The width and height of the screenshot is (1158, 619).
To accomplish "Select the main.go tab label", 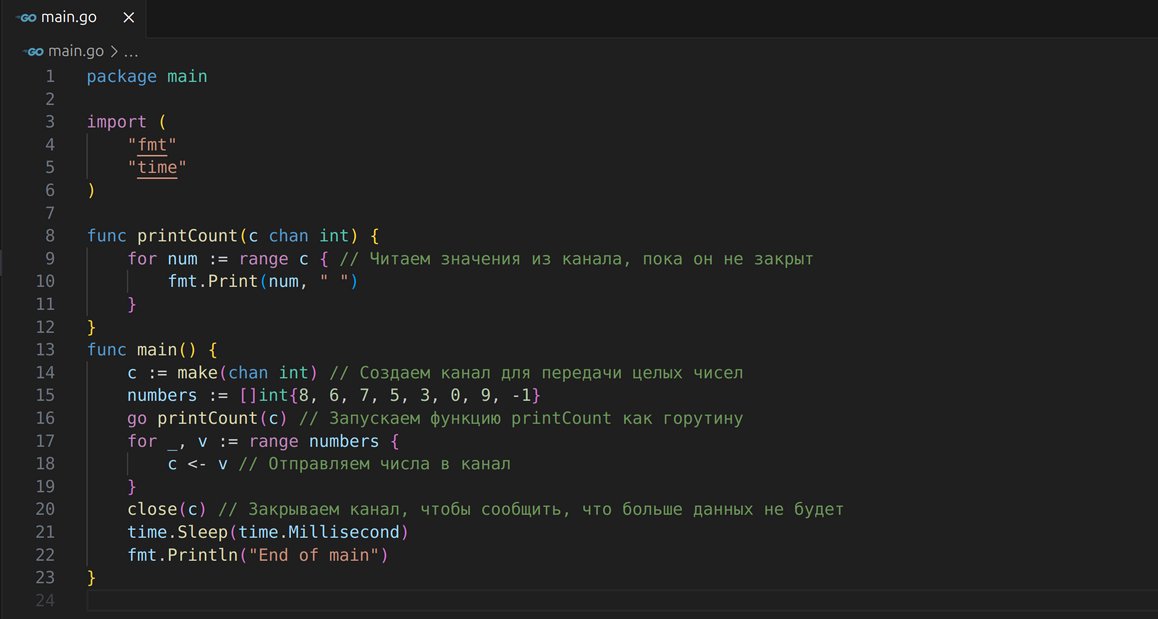I will (x=69, y=18).
